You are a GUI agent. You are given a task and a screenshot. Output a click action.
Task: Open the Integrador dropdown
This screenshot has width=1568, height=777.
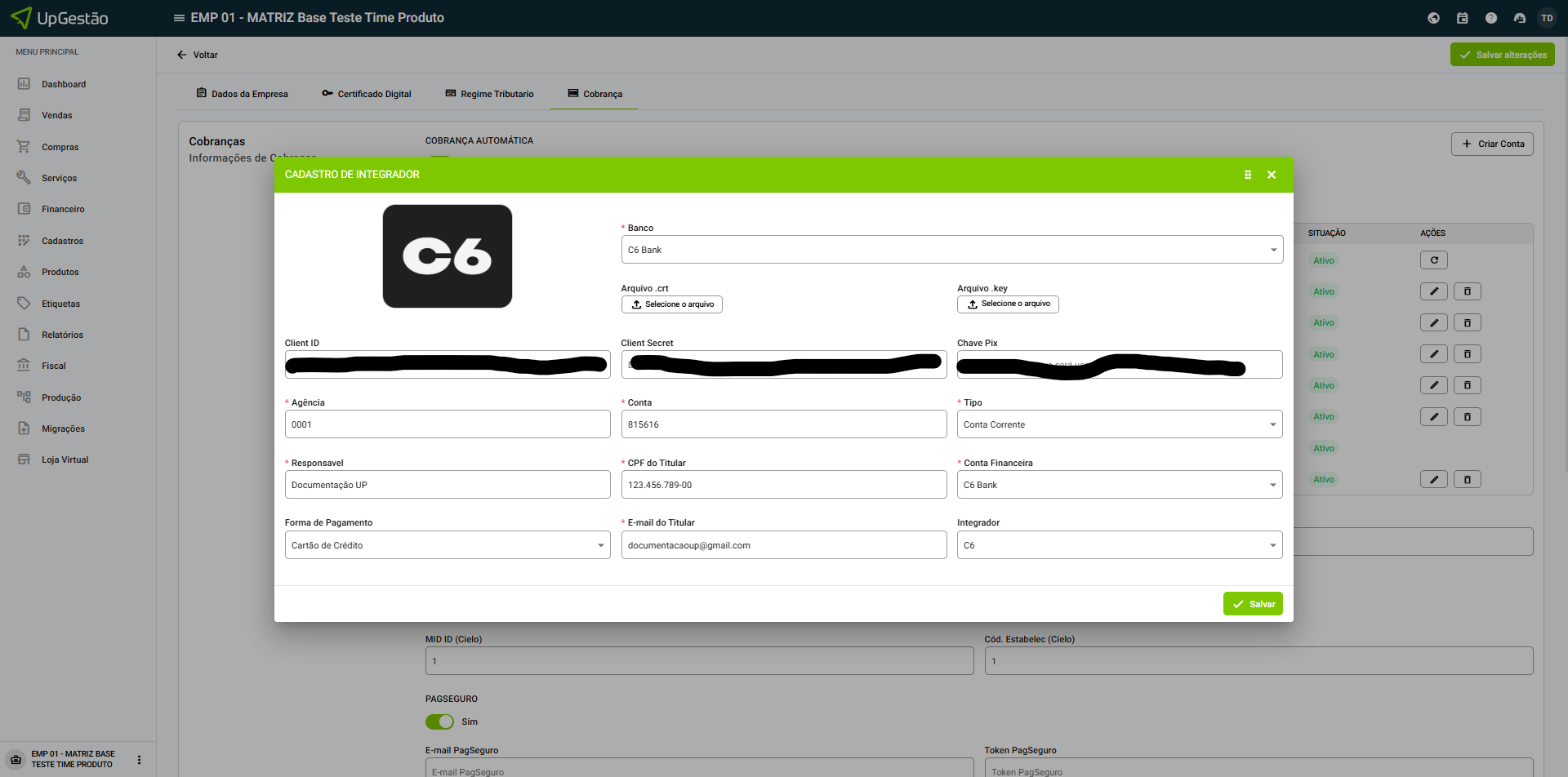coord(1119,545)
